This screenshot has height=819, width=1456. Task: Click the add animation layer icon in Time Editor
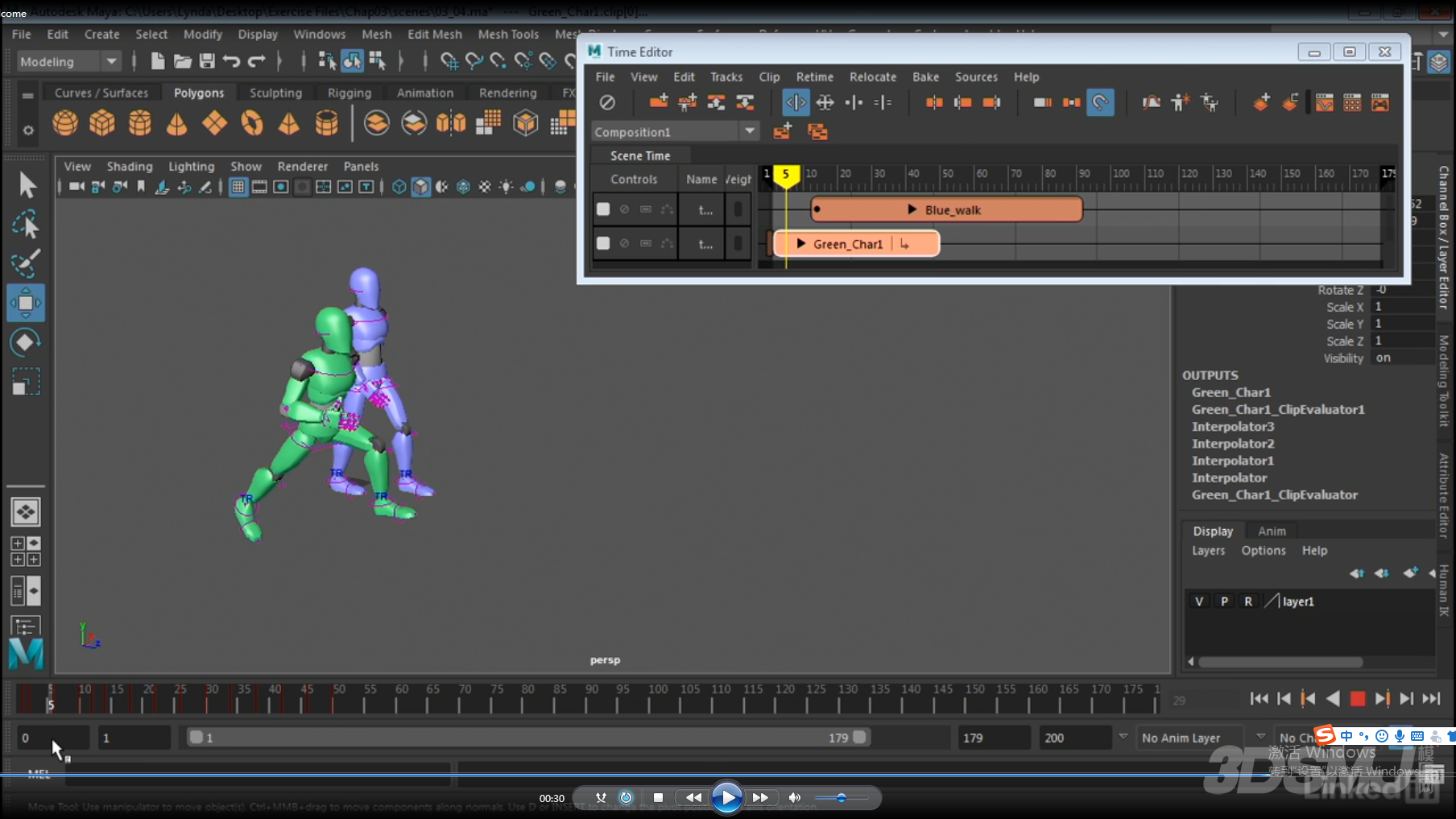click(x=1262, y=102)
